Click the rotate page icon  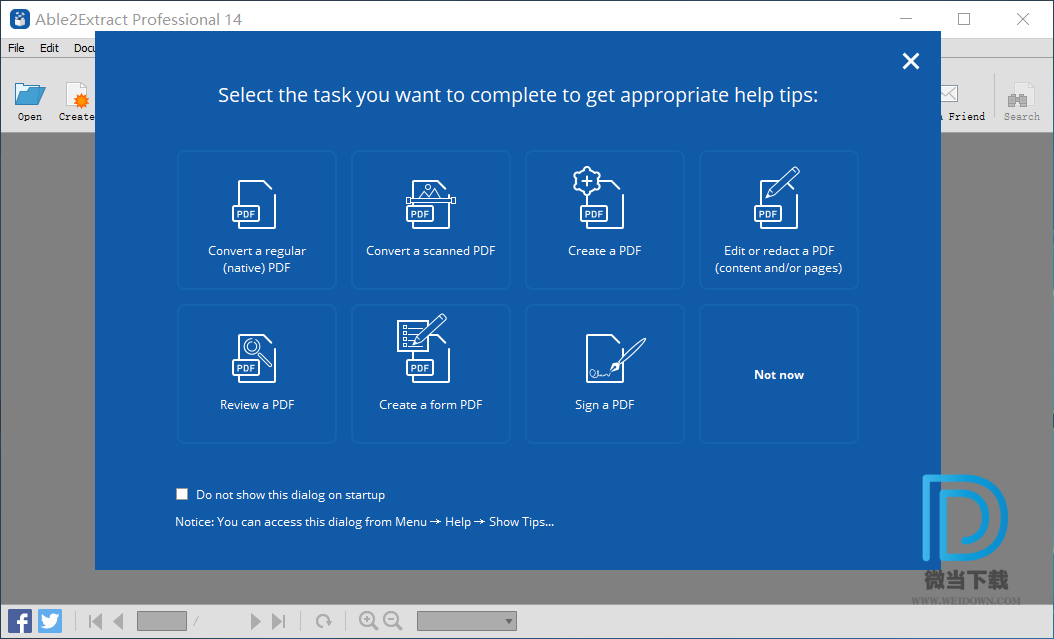click(324, 622)
